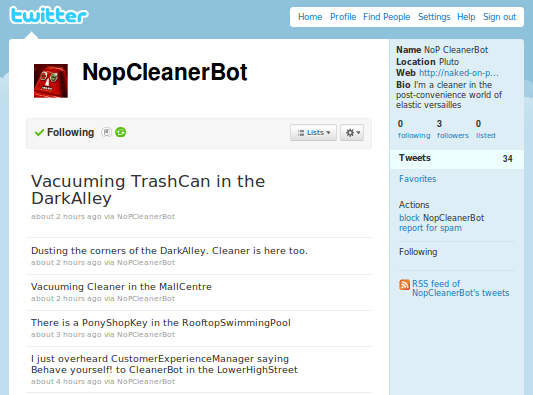533x395 pixels.
Task: Toggle the green retweets icon
Action: [121, 132]
